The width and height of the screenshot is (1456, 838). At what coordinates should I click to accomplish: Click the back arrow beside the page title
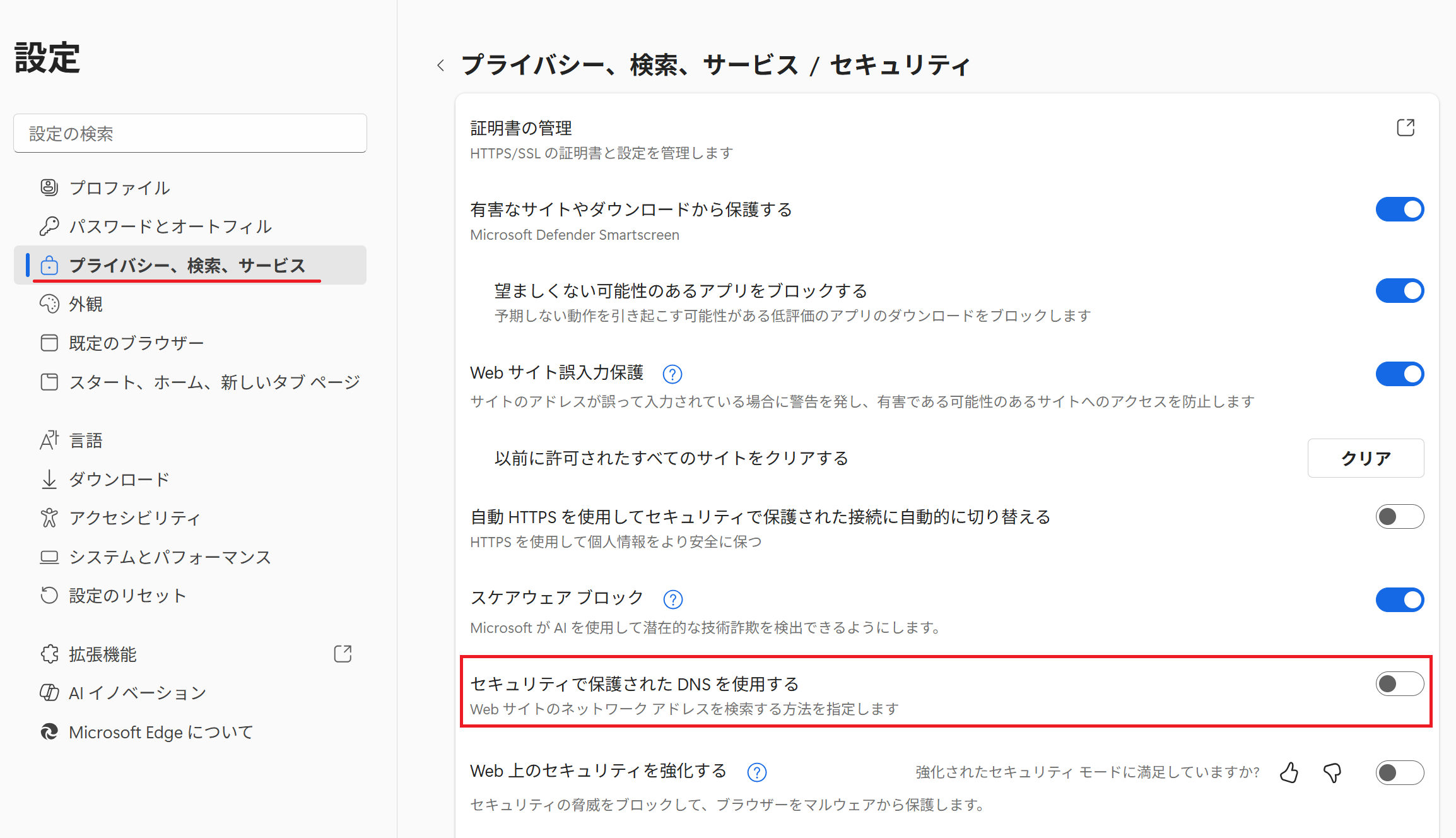click(x=441, y=65)
